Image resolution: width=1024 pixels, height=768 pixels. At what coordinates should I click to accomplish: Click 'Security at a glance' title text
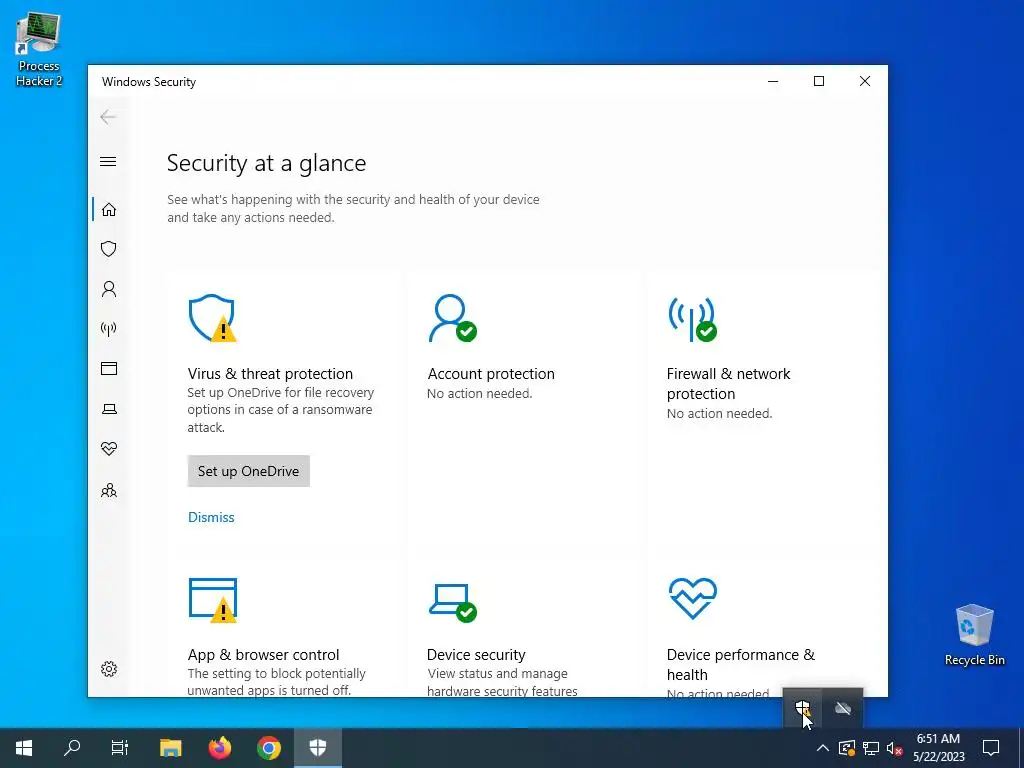tap(266, 163)
